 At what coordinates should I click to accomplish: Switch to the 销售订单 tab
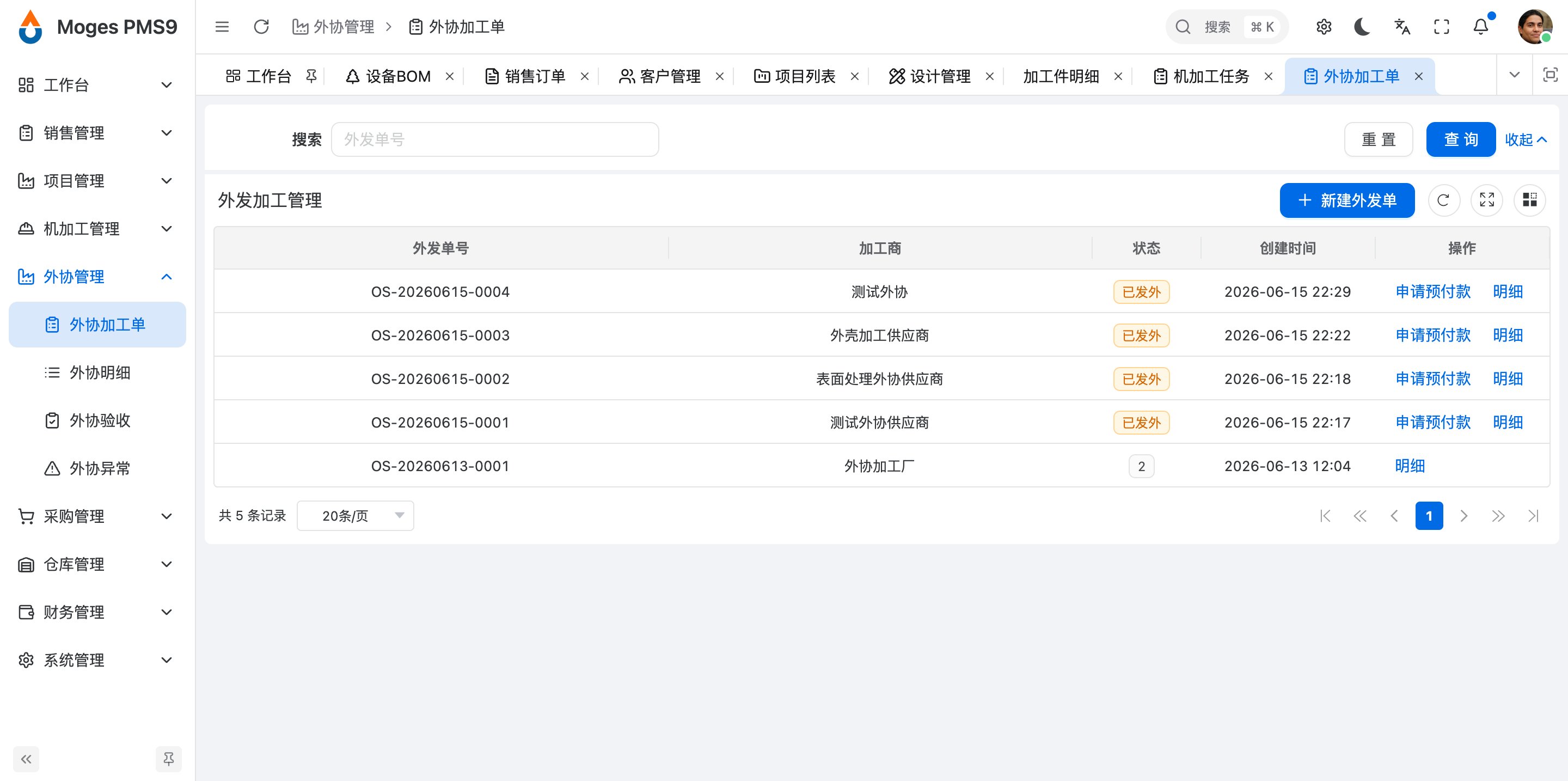pos(525,76)
